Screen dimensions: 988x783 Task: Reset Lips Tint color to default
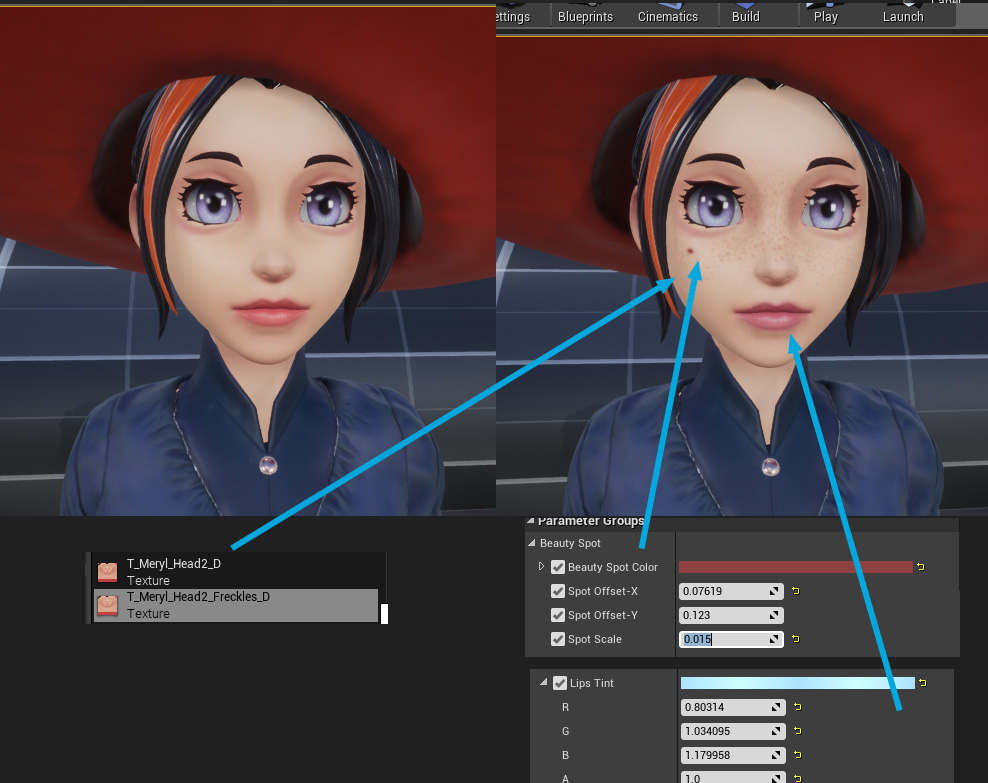[922, 683]
